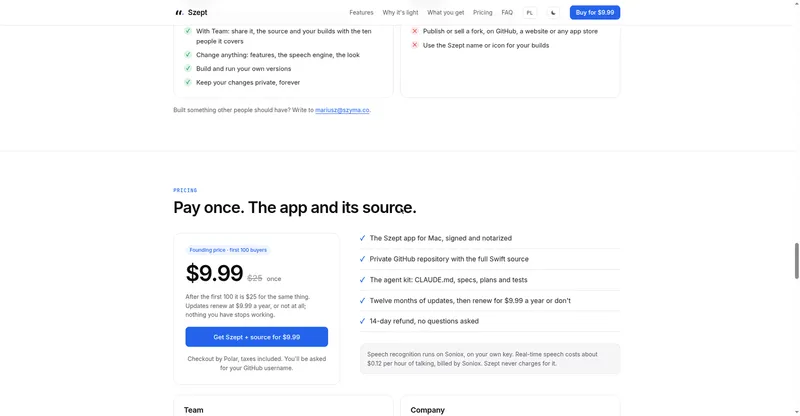Switch language with PL button
800x416 pixels.
[x=530, y=13]
